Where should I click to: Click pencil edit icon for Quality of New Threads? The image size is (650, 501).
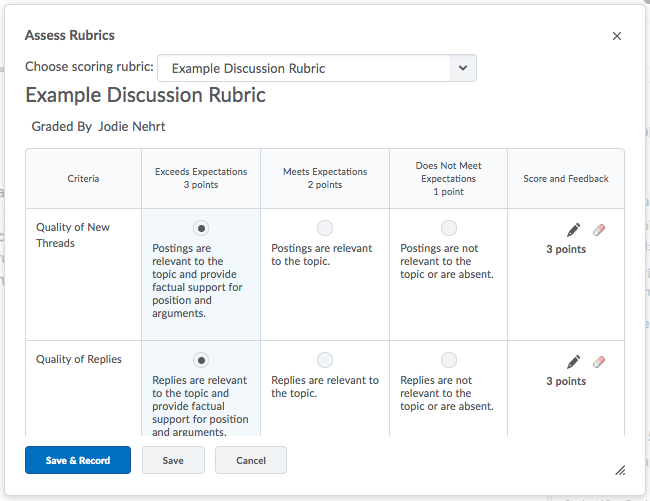coord(573,230)
